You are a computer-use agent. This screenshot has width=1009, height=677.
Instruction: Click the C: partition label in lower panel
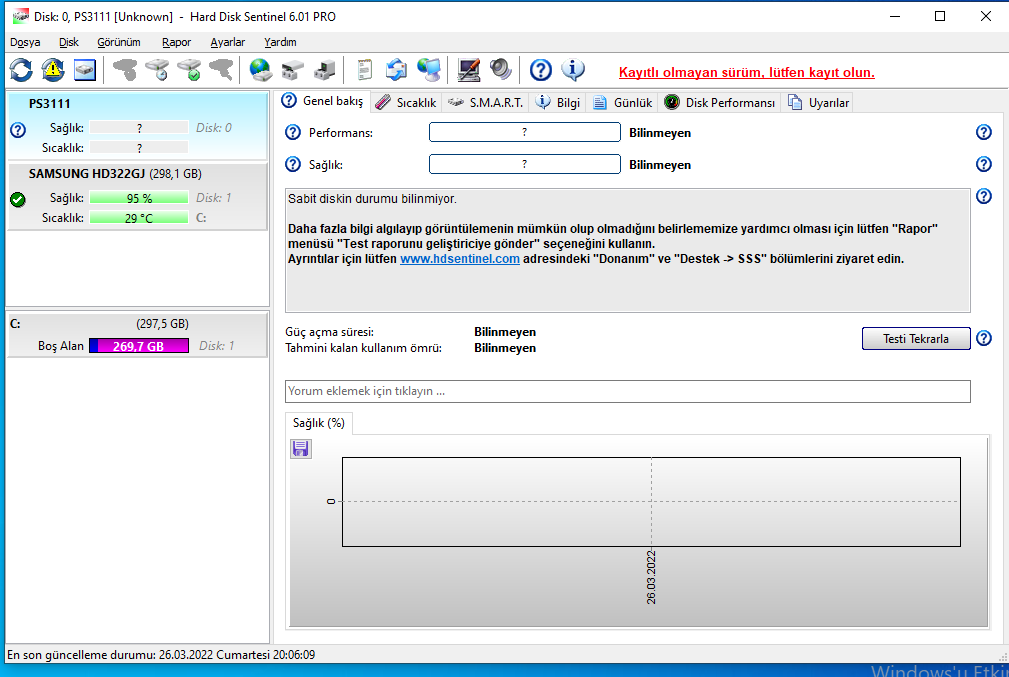click(15, 324)
